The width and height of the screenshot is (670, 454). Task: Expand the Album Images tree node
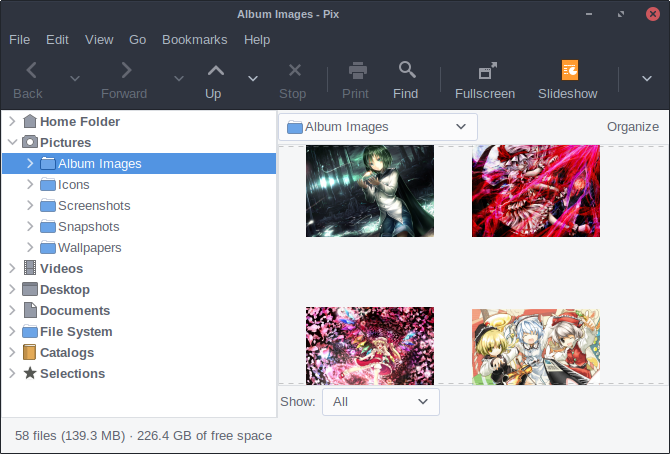[x=30, y=163]
